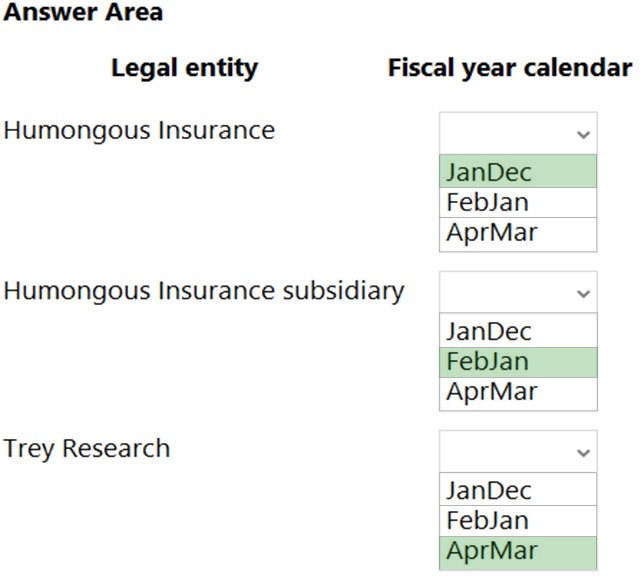Pick AprMar for Humongous Insurance subsidiary
The width and height of the screenshot is (641, 578).
point(518,393)
